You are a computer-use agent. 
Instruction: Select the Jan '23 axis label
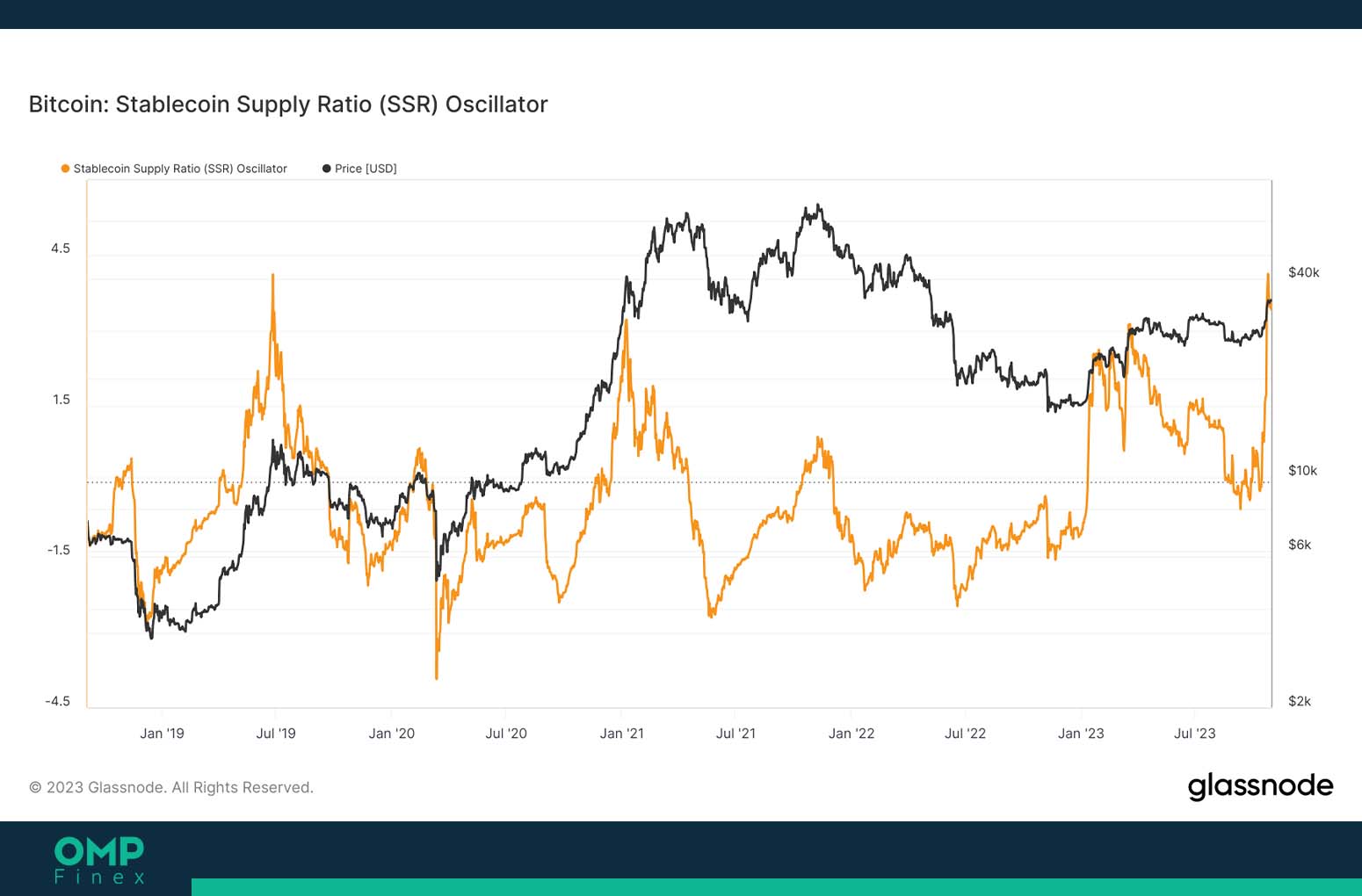coord(1081,733)
